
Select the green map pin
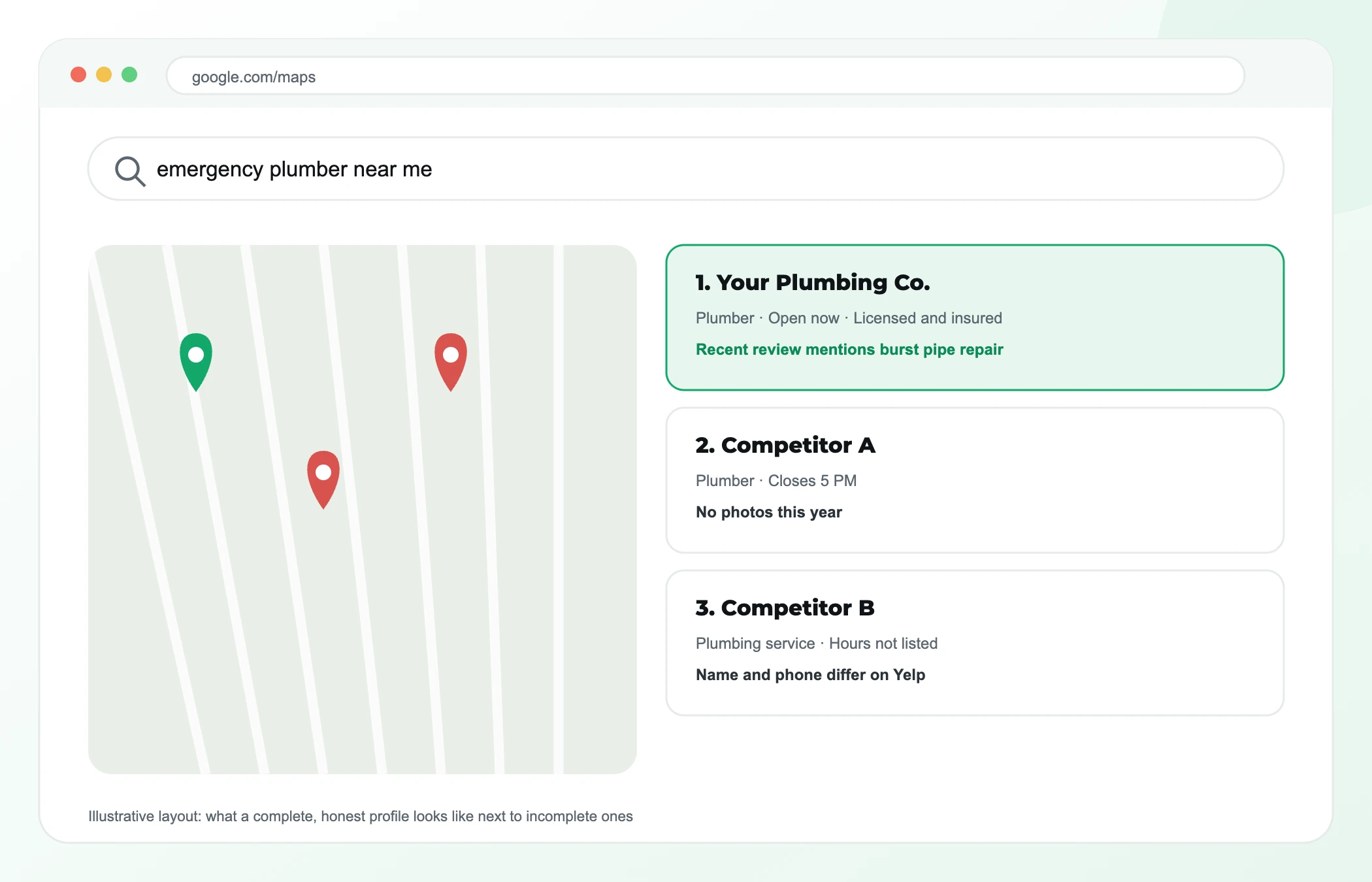[x=196, y=362]
